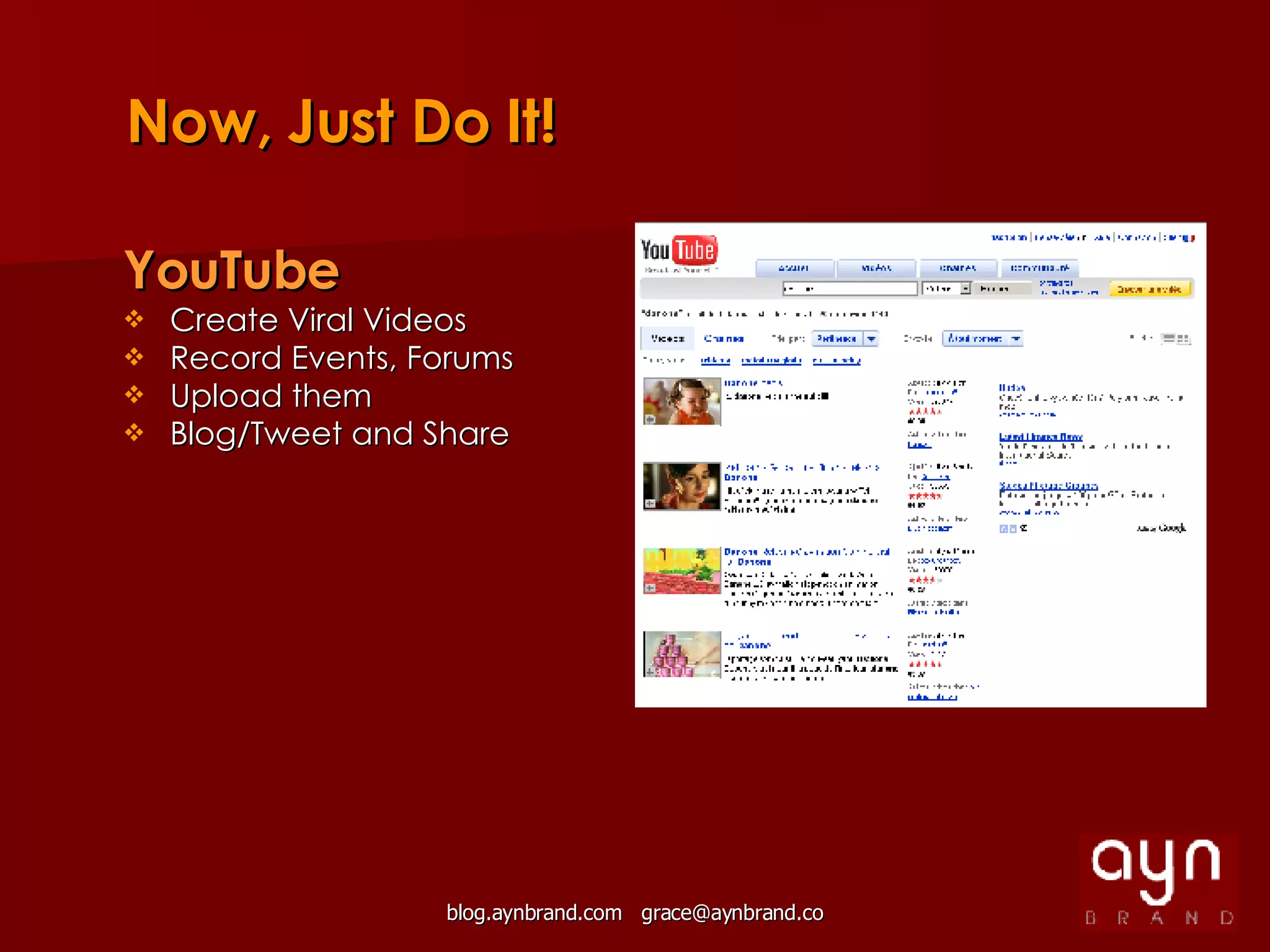Click the grace@aynbrand.co email address
The height and width of the screenshot is (952, 1270).
coord(732,912)
